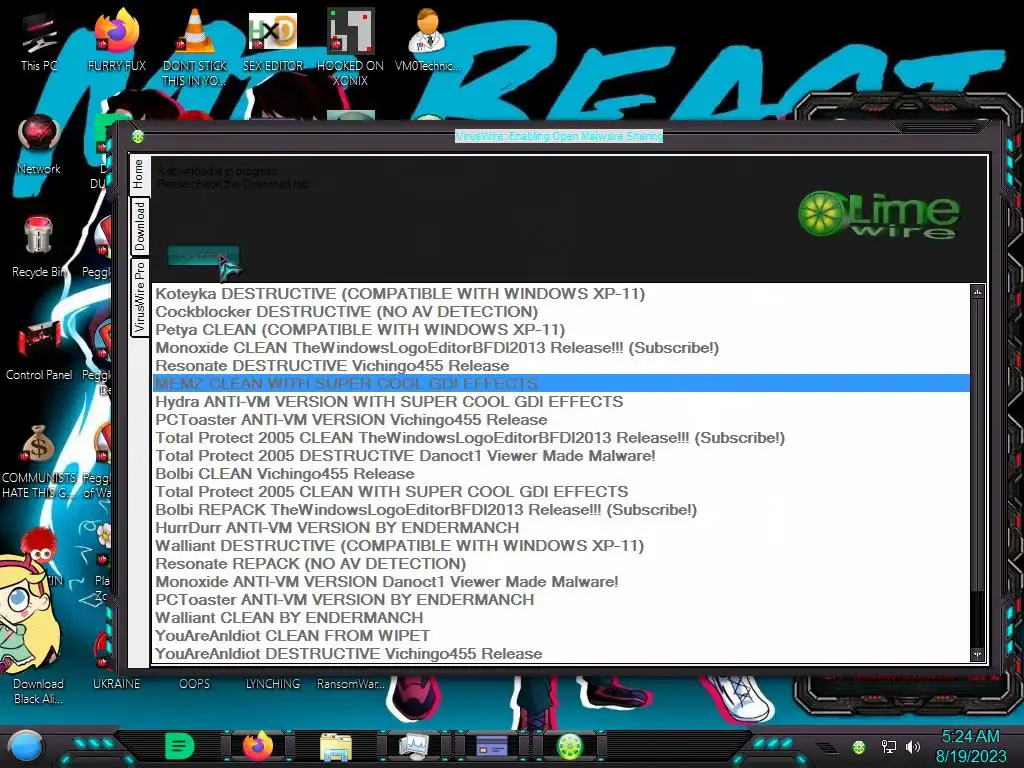This screenshot has width=1024, height=768.
Task: Select HurrDurr ANTI-VM VERSION BY ENDERMANCH
Action: [561, 528]
